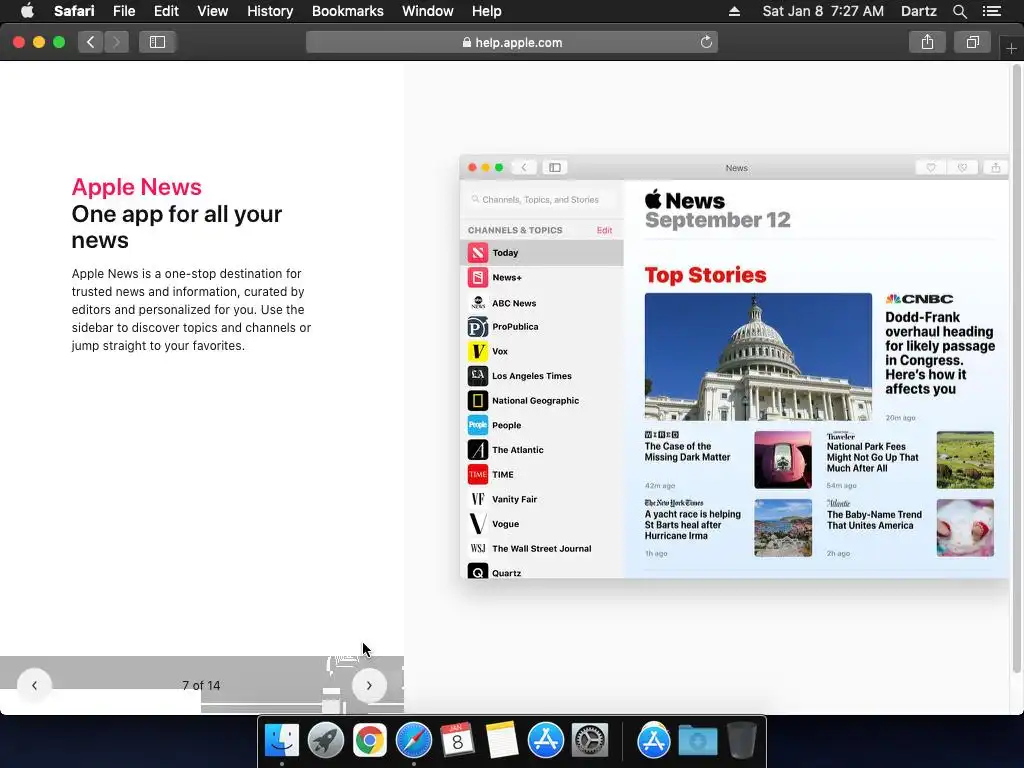Image resolution: width=1024 pixels, height=768 pixels.
Task: Click the Dartz user name
Action: [x=918, y=11]
